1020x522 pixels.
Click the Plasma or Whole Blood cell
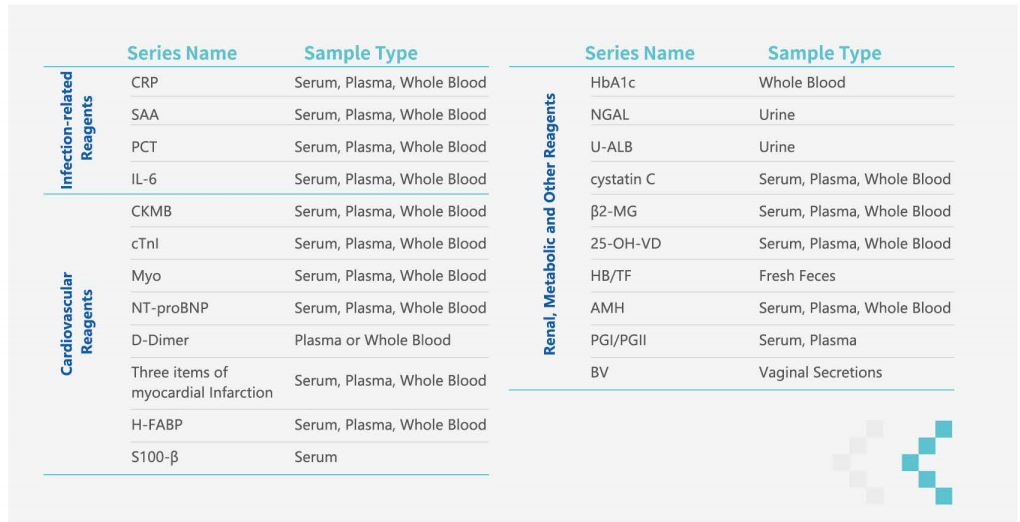pos(372,340)
